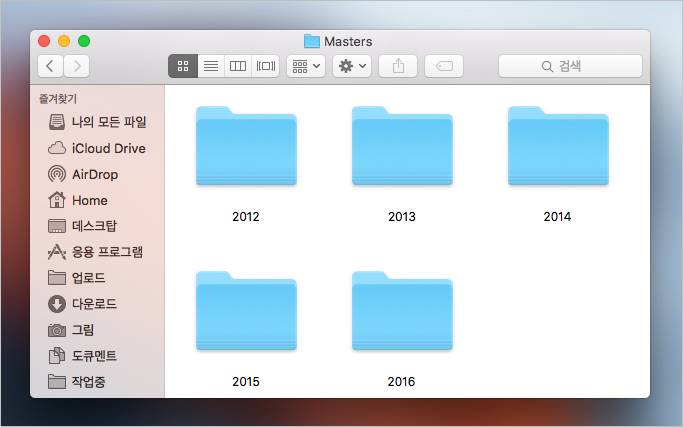Click the Masters folder proxy icon in title
Image resolution: width=683 pixels, height=427 pixels.
coord(312,41)
